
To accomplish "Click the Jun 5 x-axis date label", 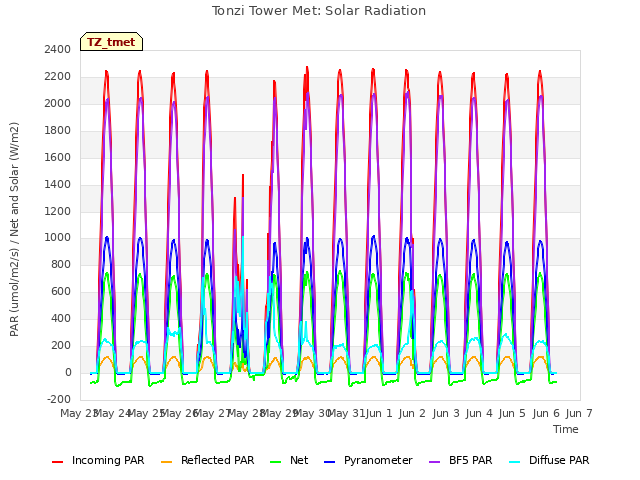I will pyautogui.click(x=512, y=413).
